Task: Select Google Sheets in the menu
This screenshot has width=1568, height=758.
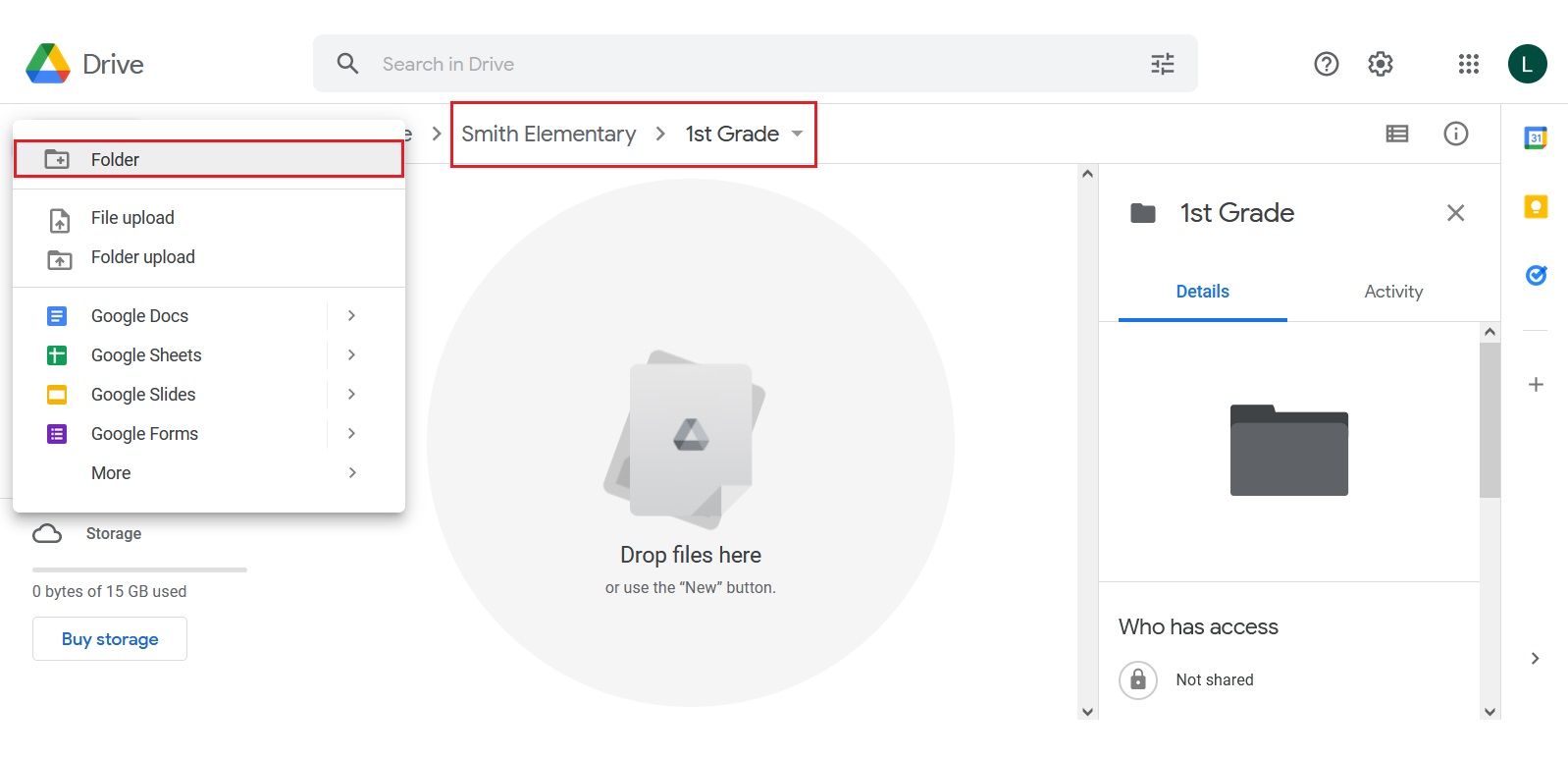Action: point(209,355)
